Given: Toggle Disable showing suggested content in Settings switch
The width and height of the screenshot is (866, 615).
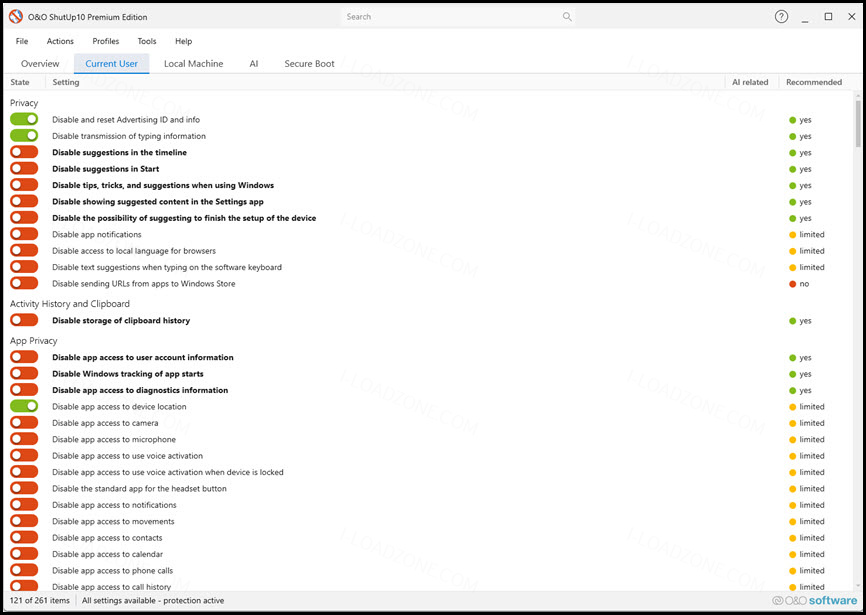Looking at the screenshot, I should coord(24,202).
